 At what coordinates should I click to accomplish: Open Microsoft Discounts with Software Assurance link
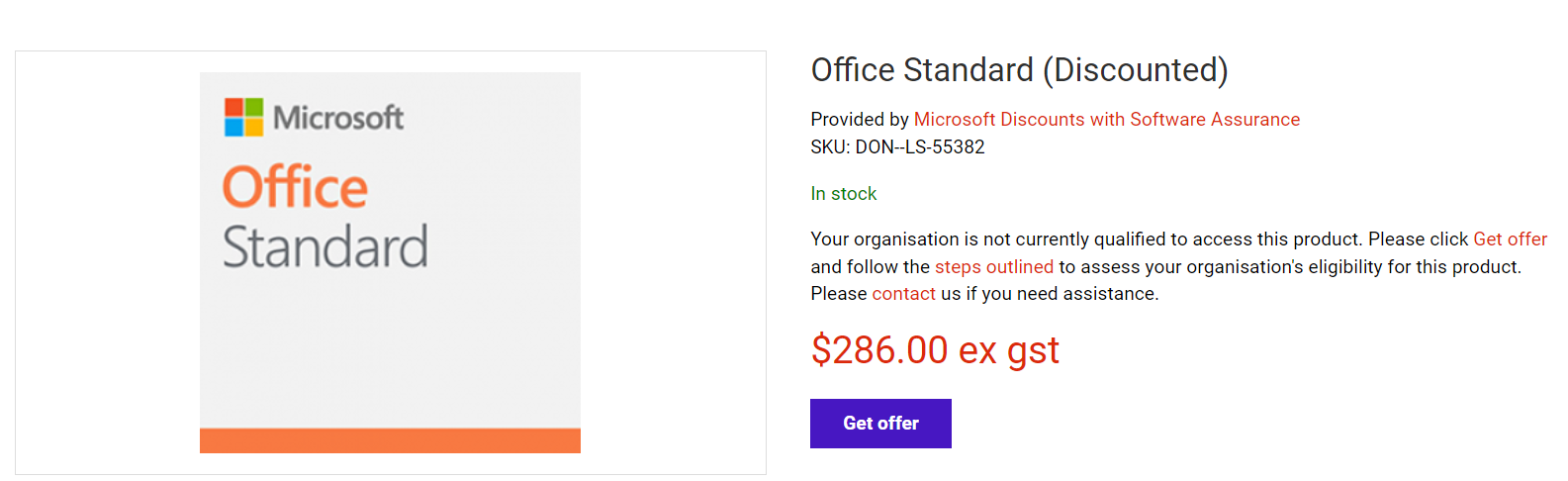(x=1106, y=120)
